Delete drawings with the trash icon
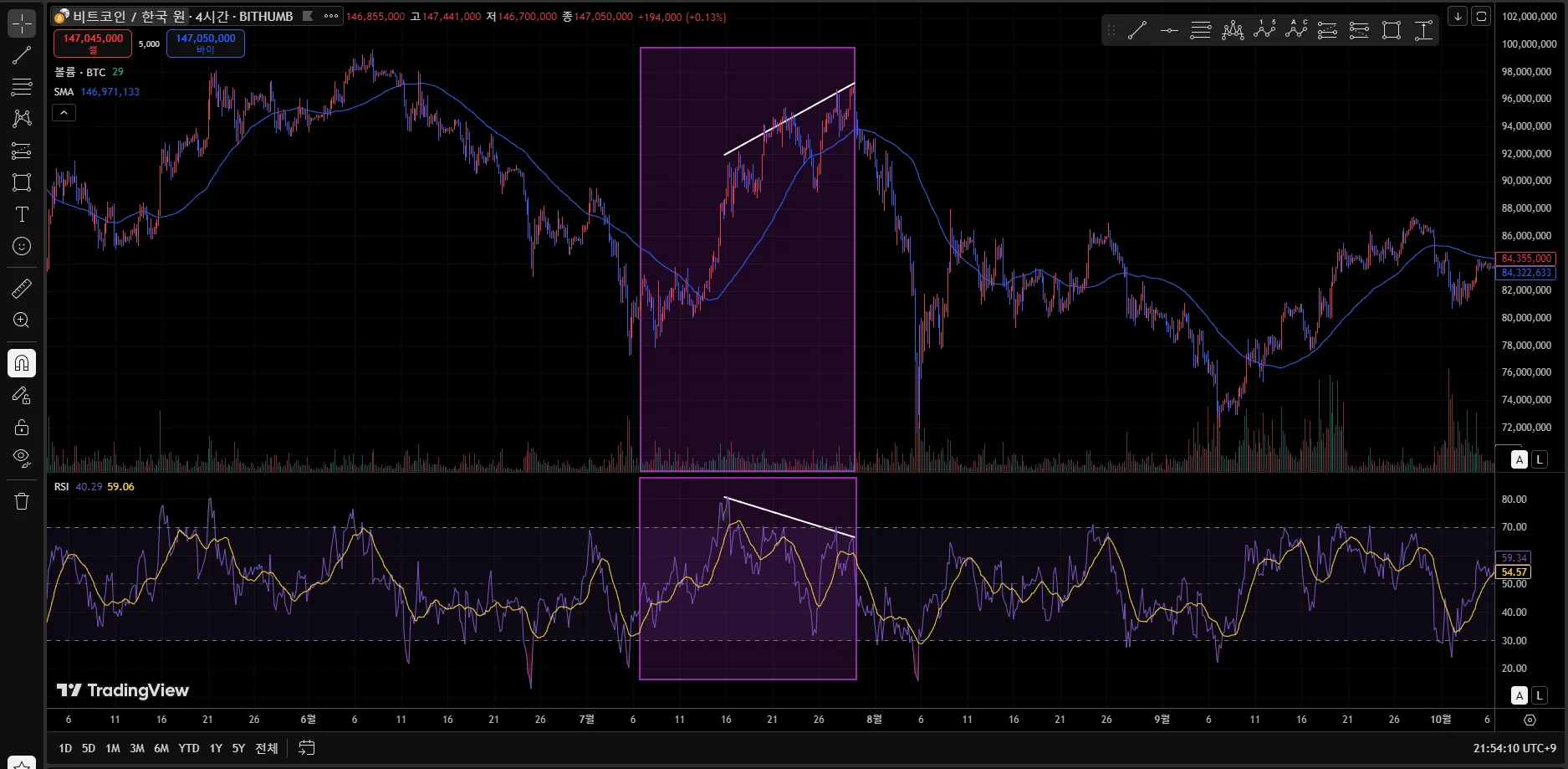Viewport: 1568px width, 769px height. tap(22, 501)
